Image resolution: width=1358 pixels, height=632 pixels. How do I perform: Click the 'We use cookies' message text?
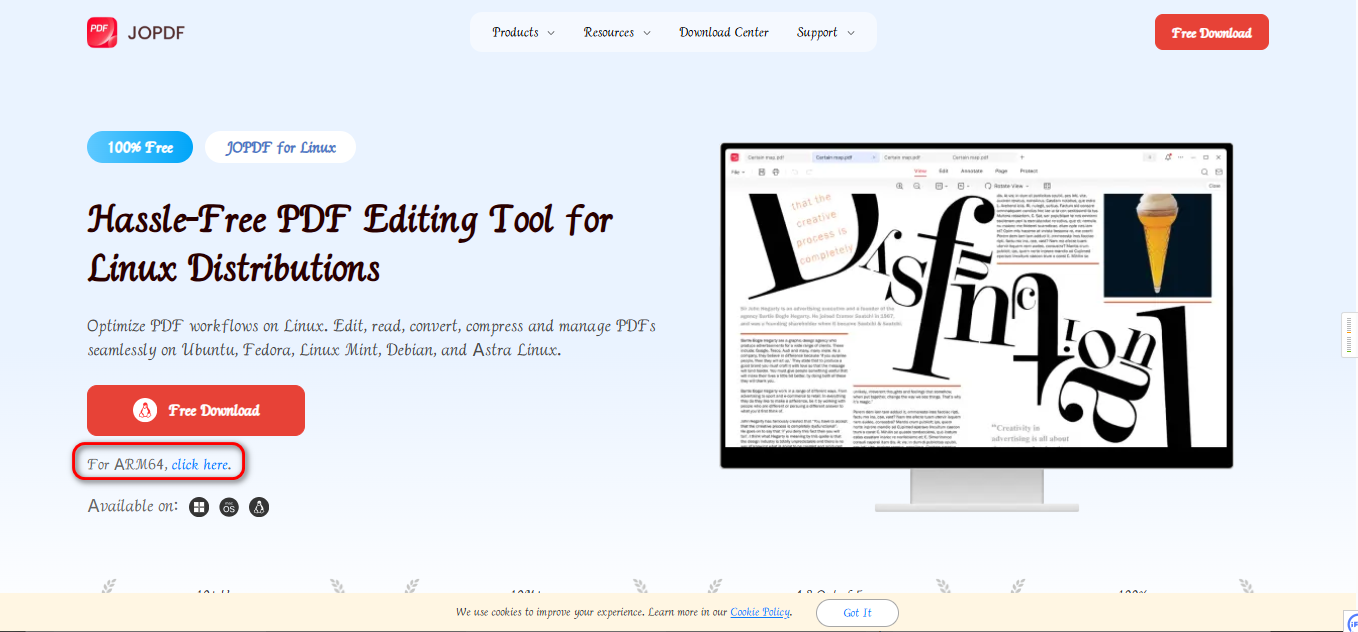(x=624, y=612)
